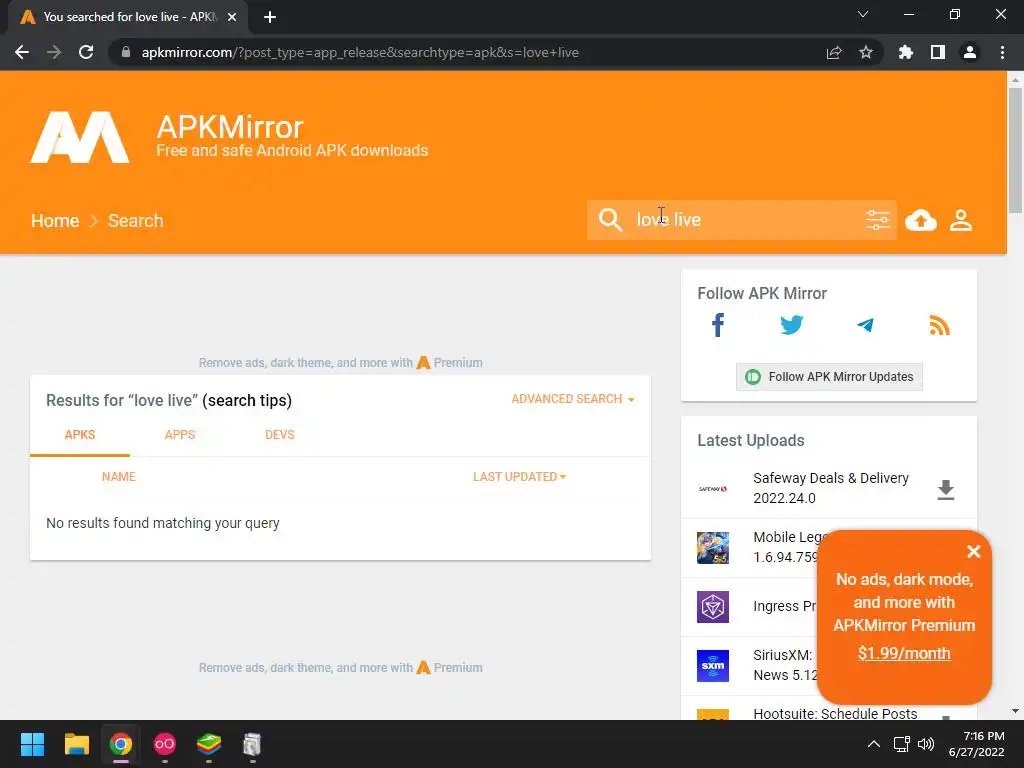Screen dimensions: 1024x768
Task: Share this page icon in address bar
Action: pyautogui.click(x=834, y=52)
